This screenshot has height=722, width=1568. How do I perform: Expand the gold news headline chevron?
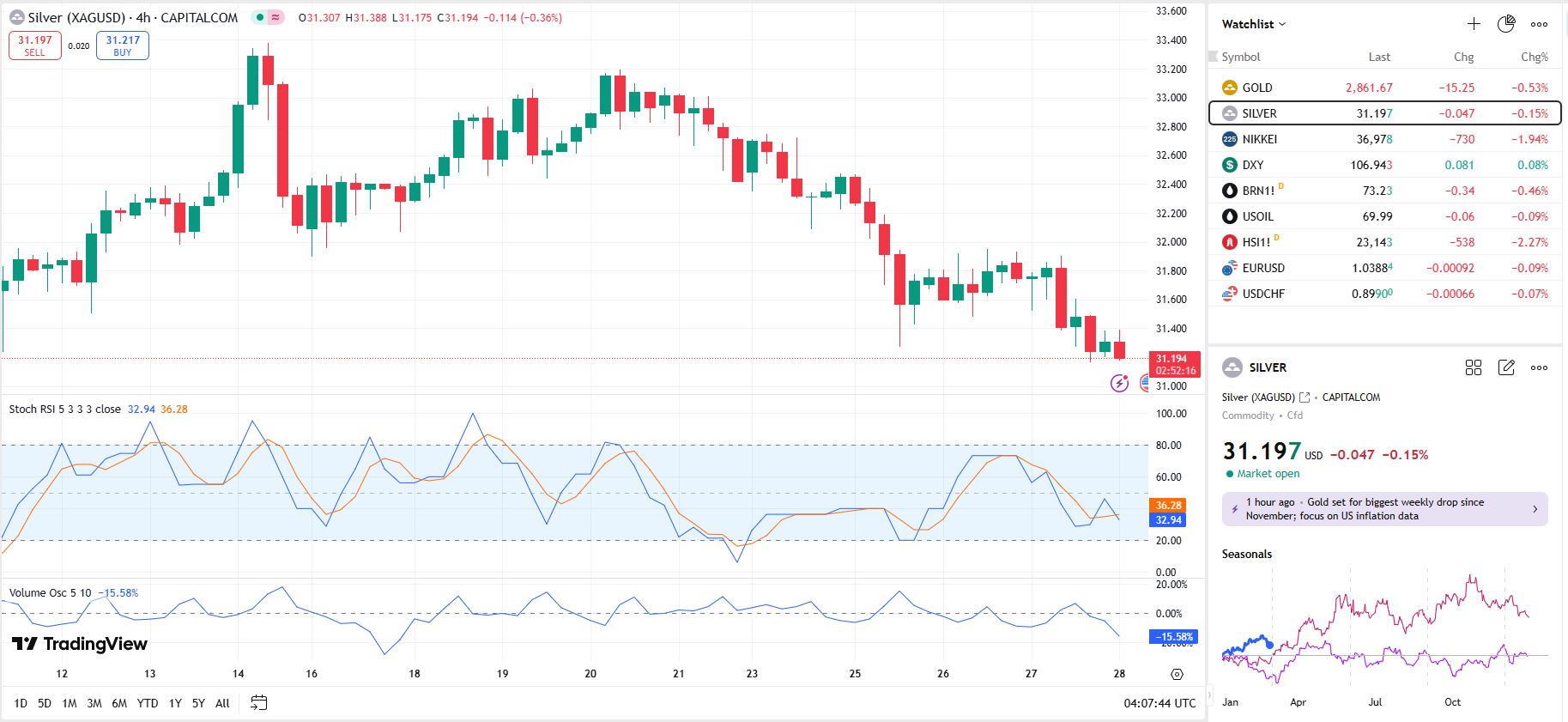click(x=1535, y=509)
